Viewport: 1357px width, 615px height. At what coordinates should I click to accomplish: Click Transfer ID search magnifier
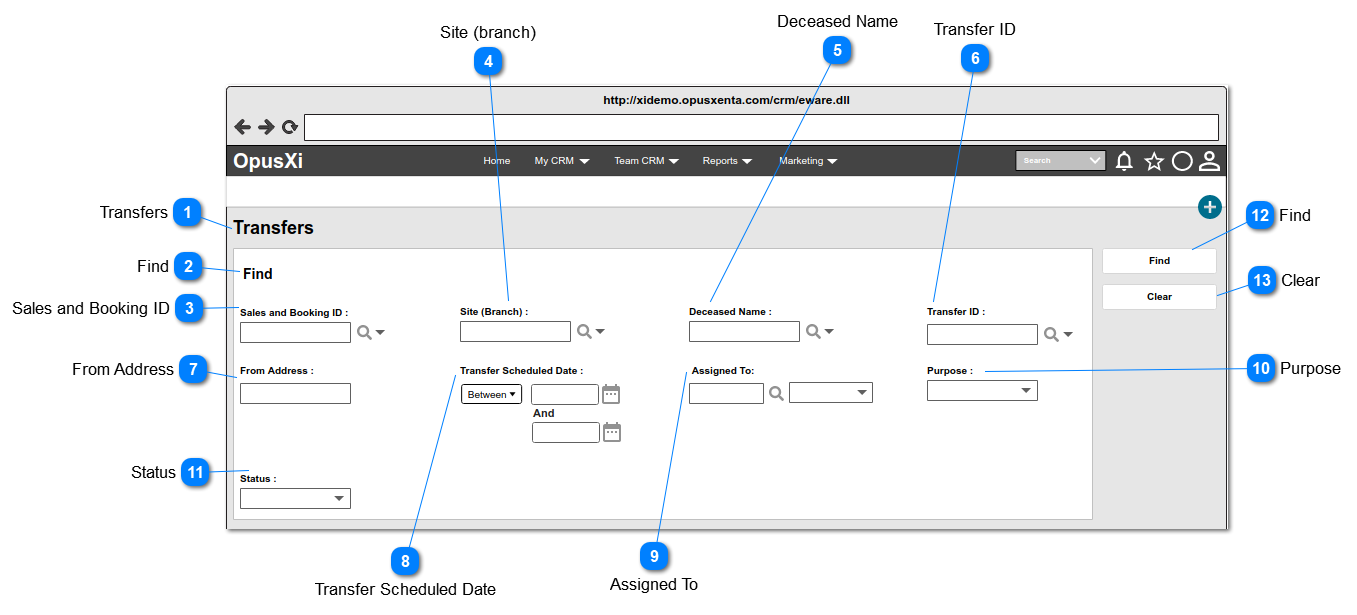pyautogui.click(x=1051, y=334)
